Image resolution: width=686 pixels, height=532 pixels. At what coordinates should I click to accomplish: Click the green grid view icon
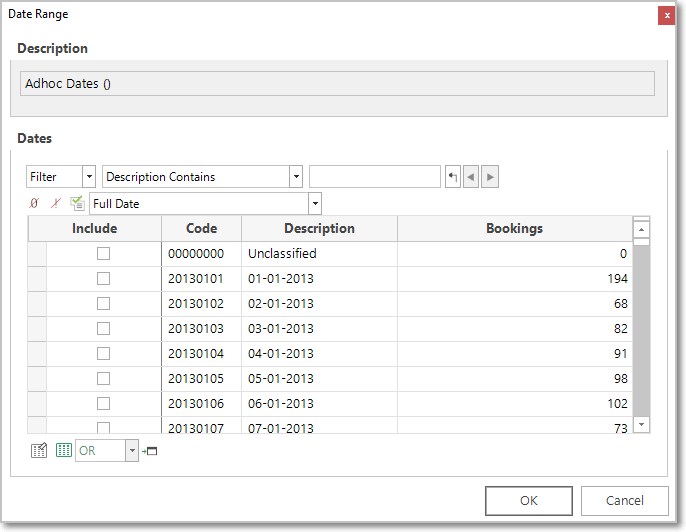tap(64, 450)
